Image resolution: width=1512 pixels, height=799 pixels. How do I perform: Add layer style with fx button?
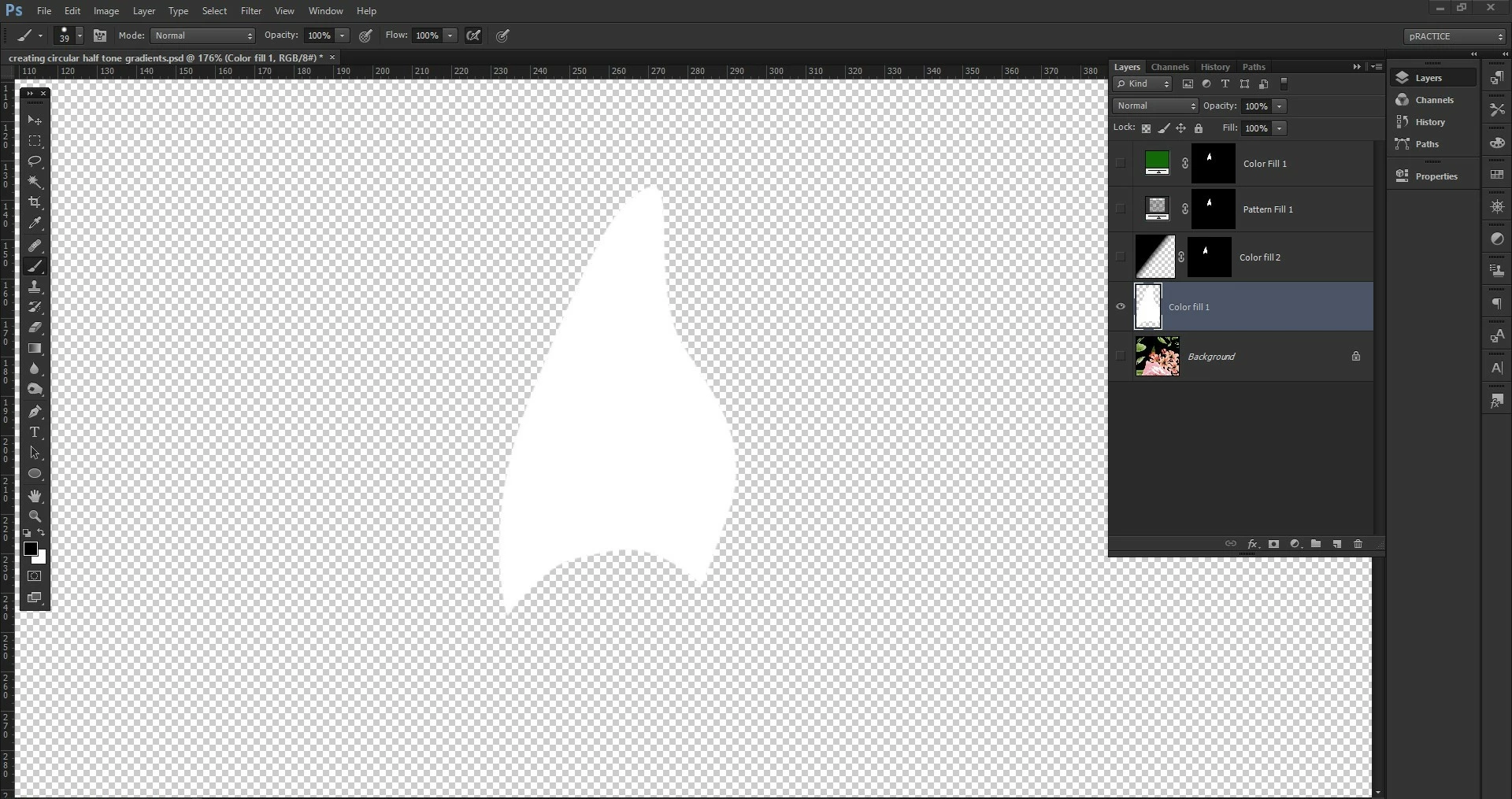[1252, 544]
